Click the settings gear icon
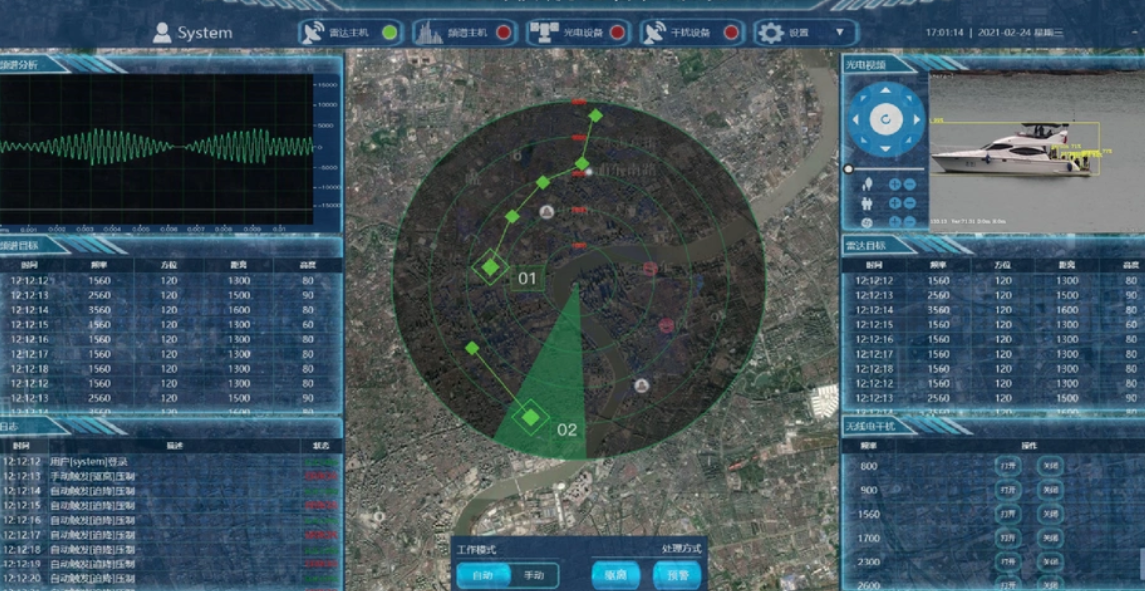The height and width of the screenshot is (591, 1145). click(x=770, y=33)
